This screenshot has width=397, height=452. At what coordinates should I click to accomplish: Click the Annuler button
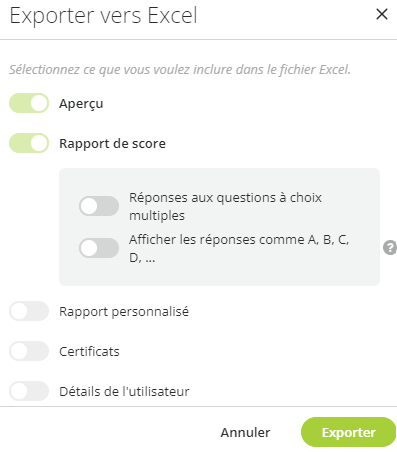tap(245, 432)
